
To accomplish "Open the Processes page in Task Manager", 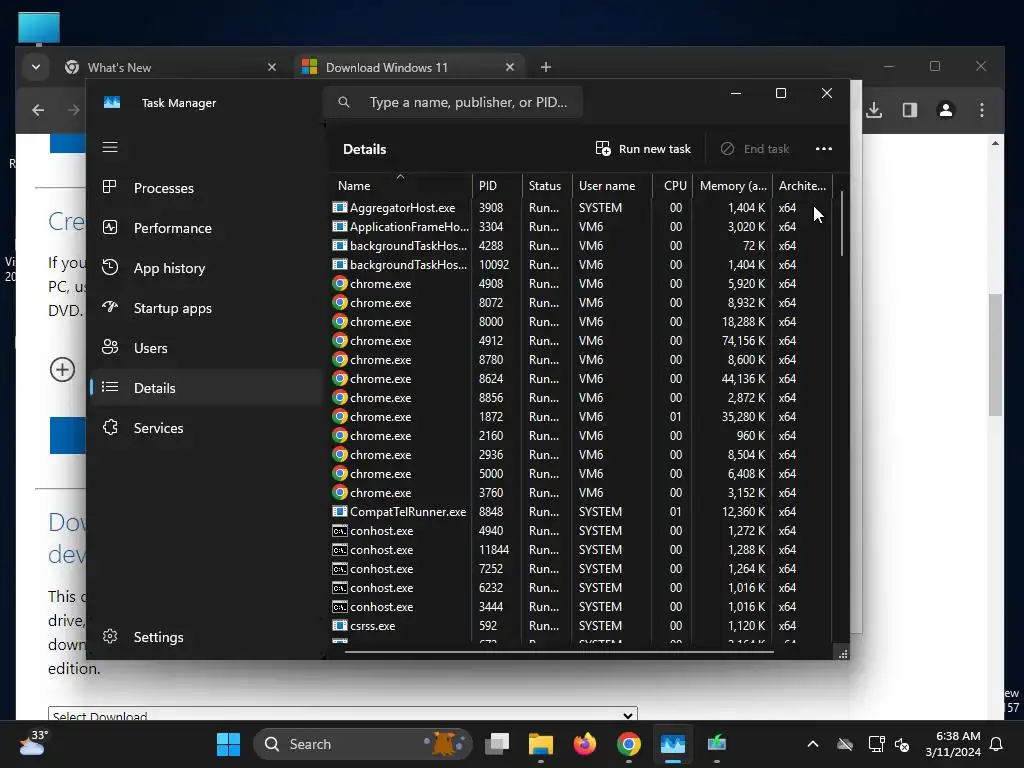I will click(206, 188).
